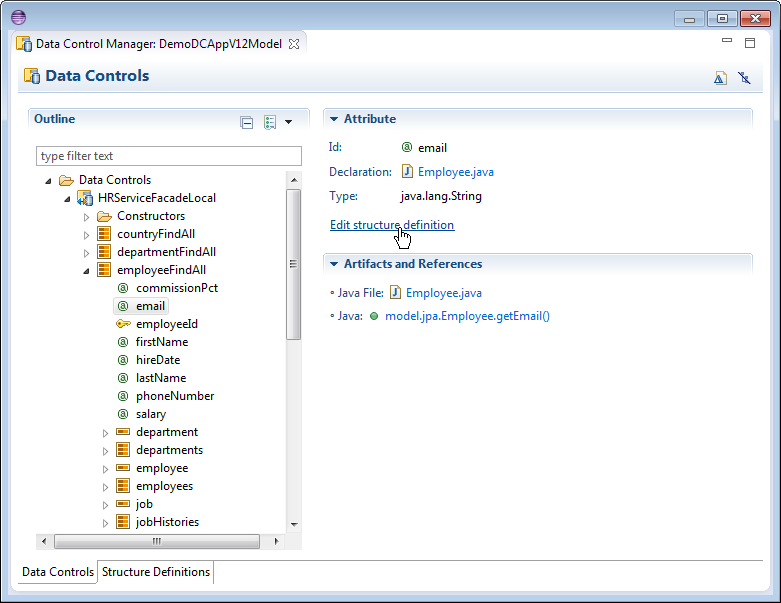781x603 pixels.
Task: Open model.jpa.Employee.getEmail() link
Action: (467, 316)
